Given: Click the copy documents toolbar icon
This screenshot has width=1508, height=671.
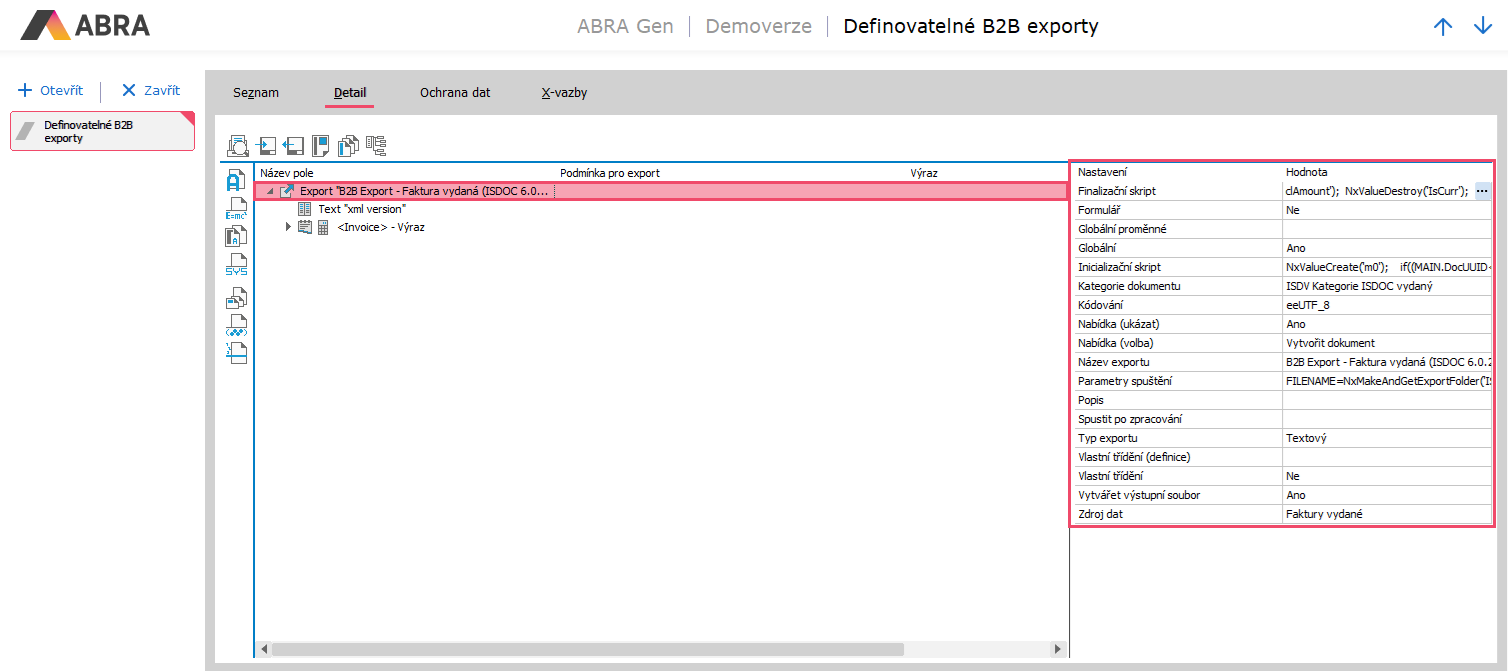Looking at the screenshot, I should click(348, 146).
